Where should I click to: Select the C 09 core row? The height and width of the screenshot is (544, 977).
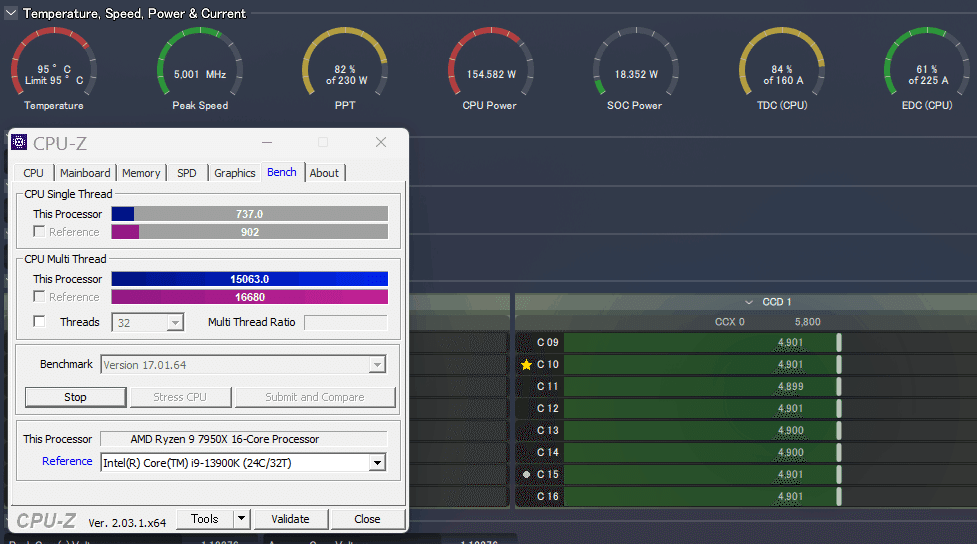745,342
